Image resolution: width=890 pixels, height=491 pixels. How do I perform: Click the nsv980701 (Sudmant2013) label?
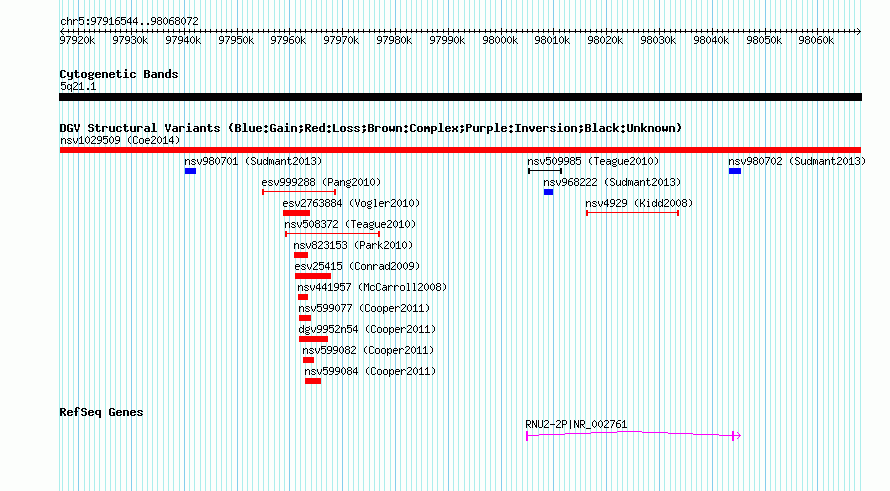(253, 161)
